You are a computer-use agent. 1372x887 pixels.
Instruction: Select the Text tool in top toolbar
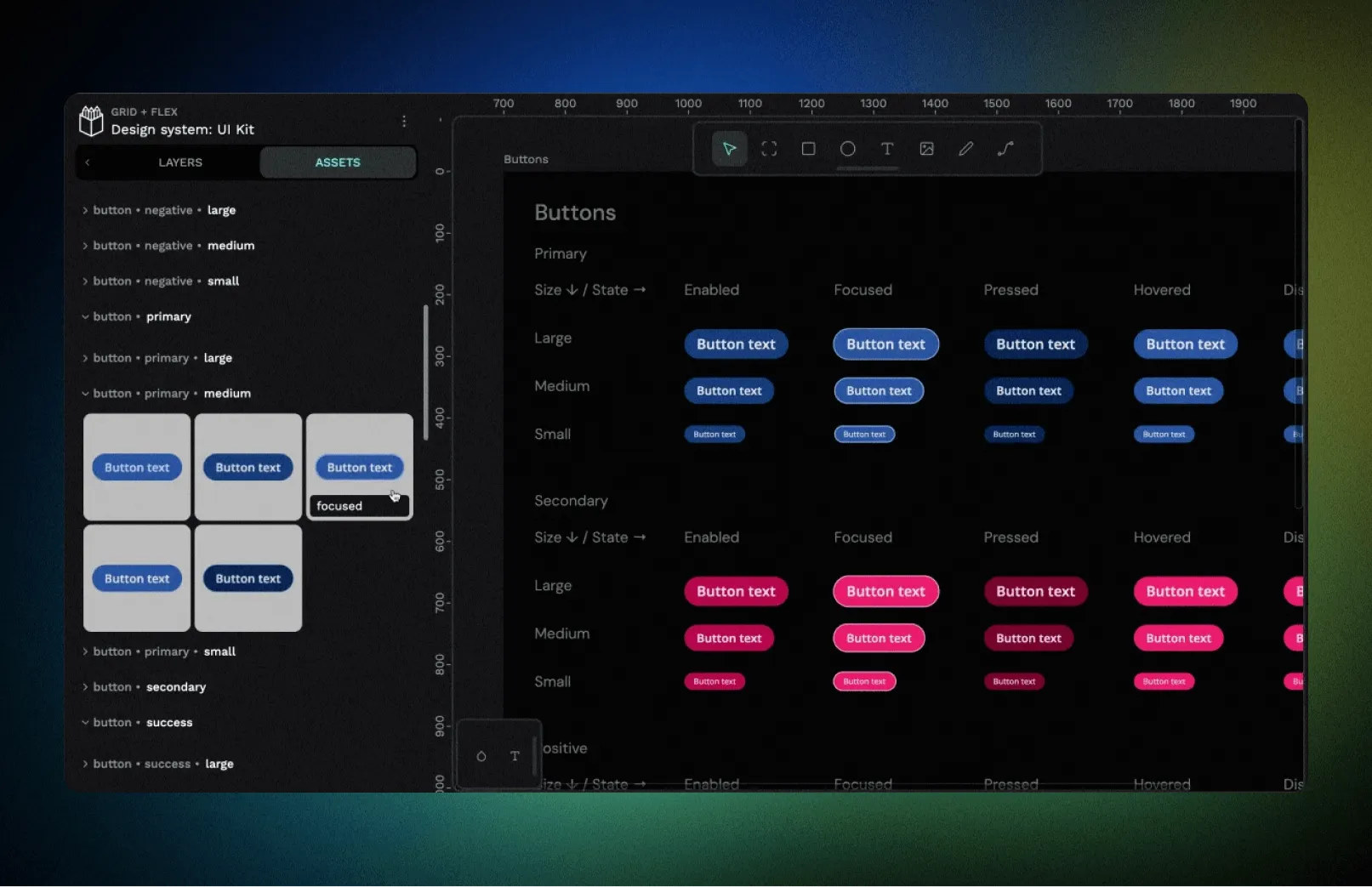(x=887, y=149)
